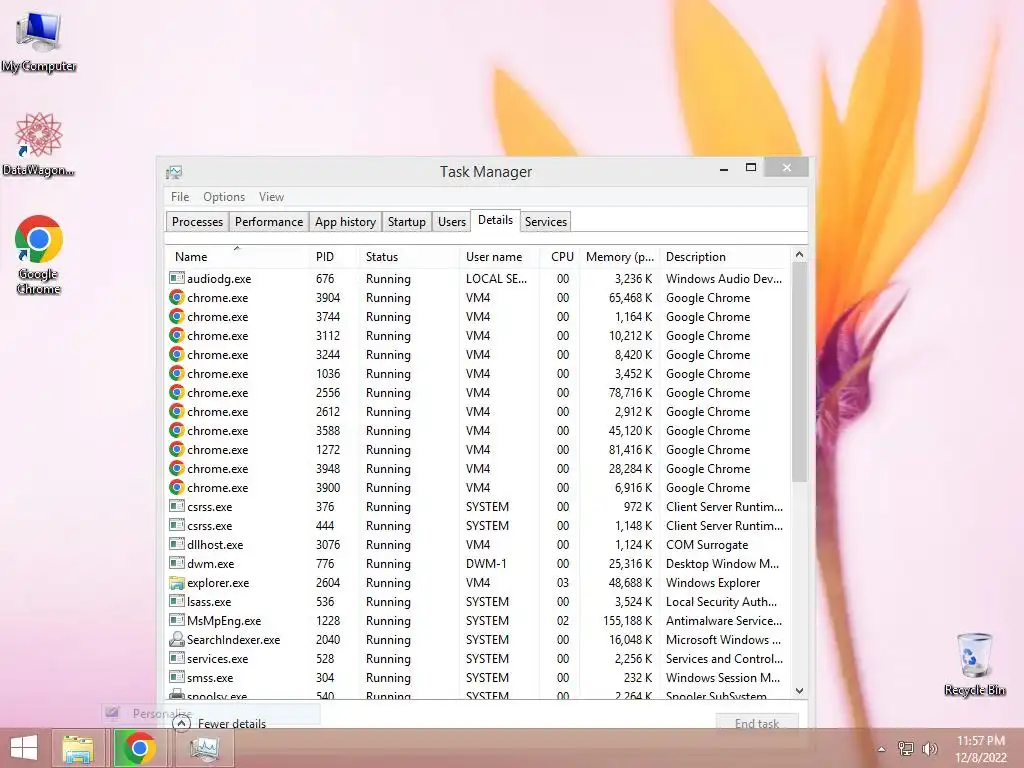Switch to the Processes tab
Viewport: 1024px width, 768px height.
point(197,221)
